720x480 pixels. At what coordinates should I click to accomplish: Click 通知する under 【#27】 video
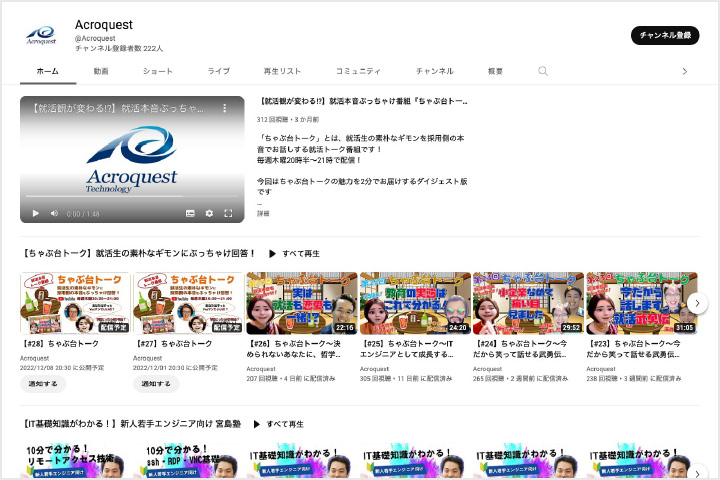point(156,384)
